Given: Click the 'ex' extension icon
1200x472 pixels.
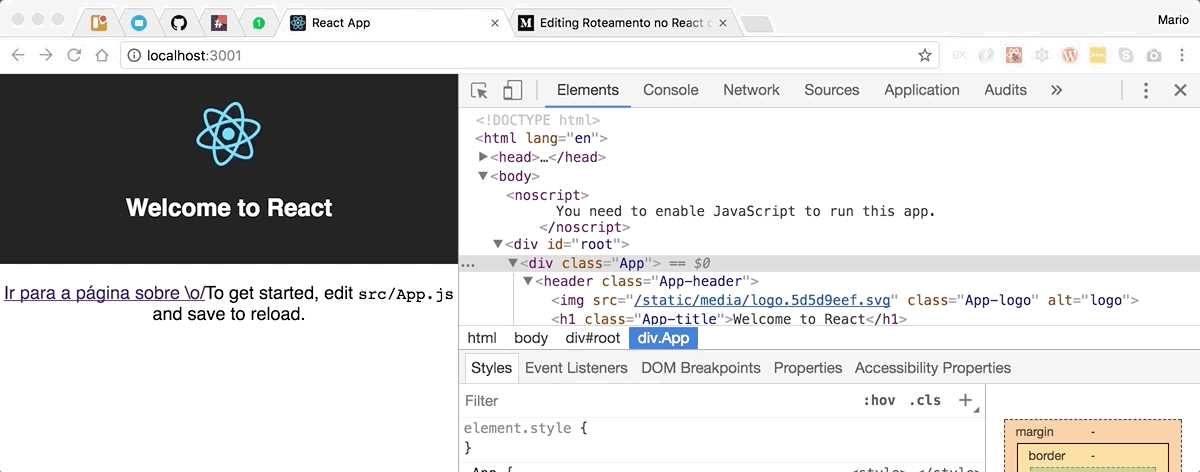Looking at the screenshot, I should point(959,55).
